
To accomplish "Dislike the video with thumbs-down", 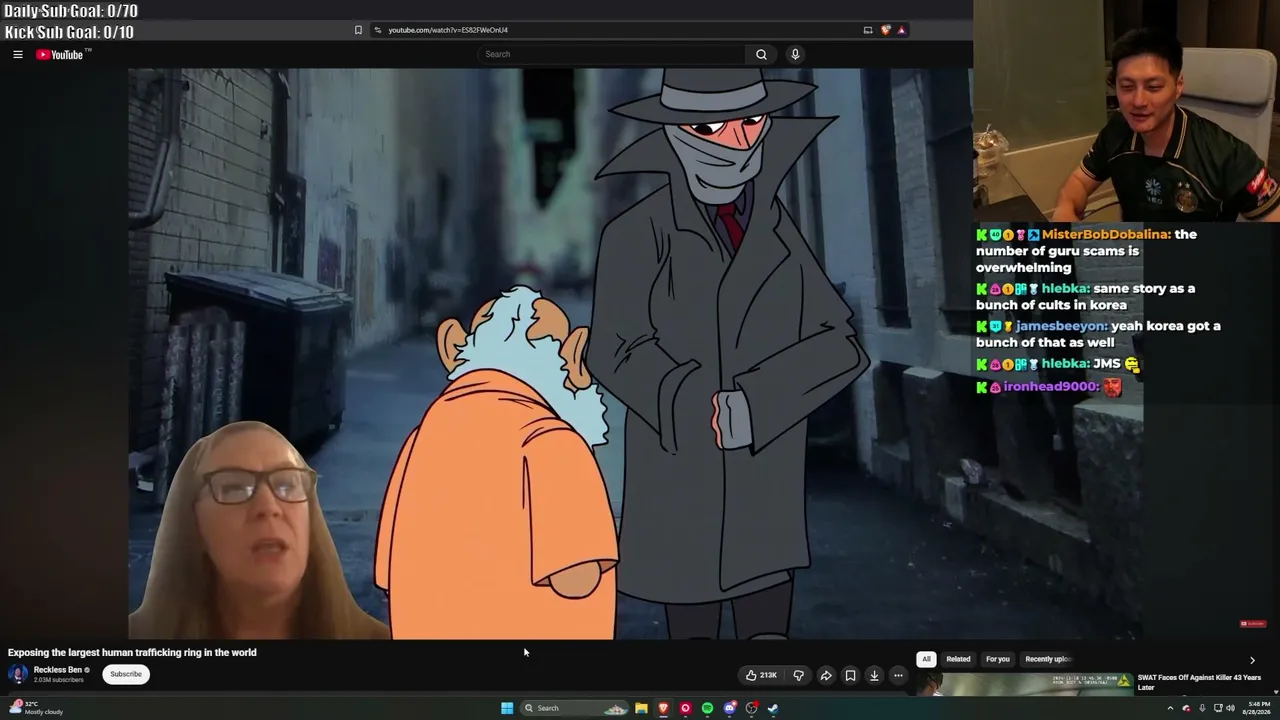I will (798, 675).
